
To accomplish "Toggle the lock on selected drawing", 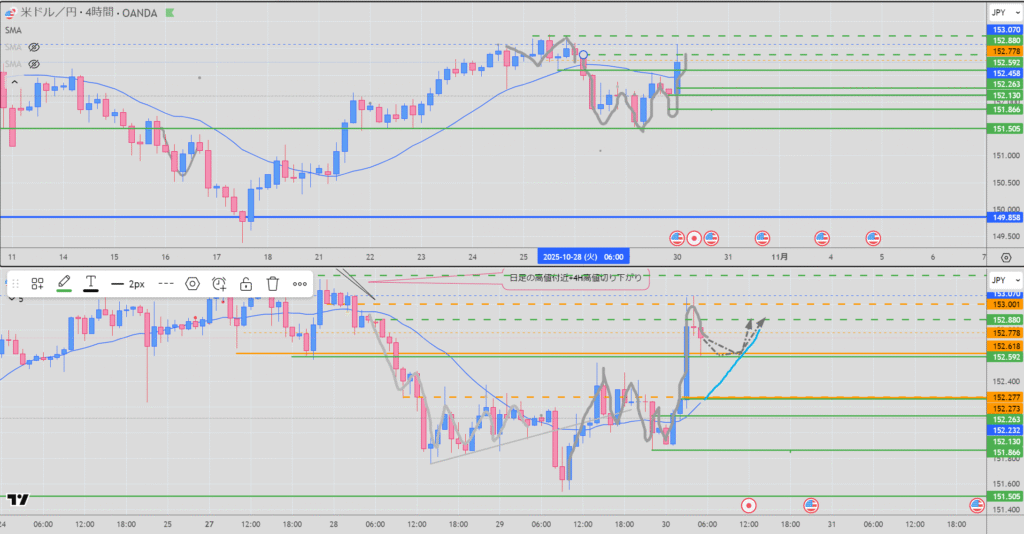I will tap(246, 284).
